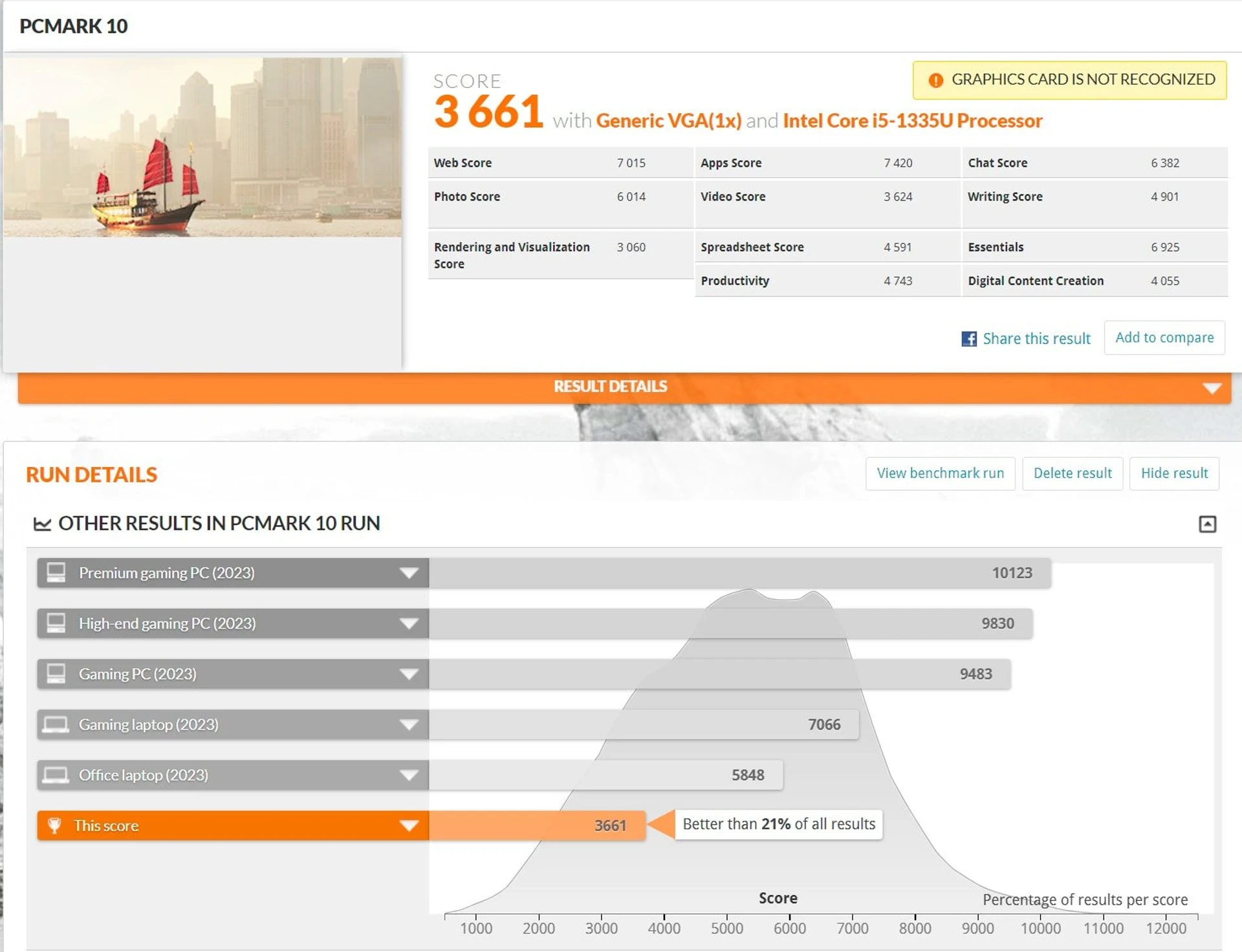Click the Better than 21% of all results label
The width and height of the screenshot is (1242, 952).
point(779,825)
